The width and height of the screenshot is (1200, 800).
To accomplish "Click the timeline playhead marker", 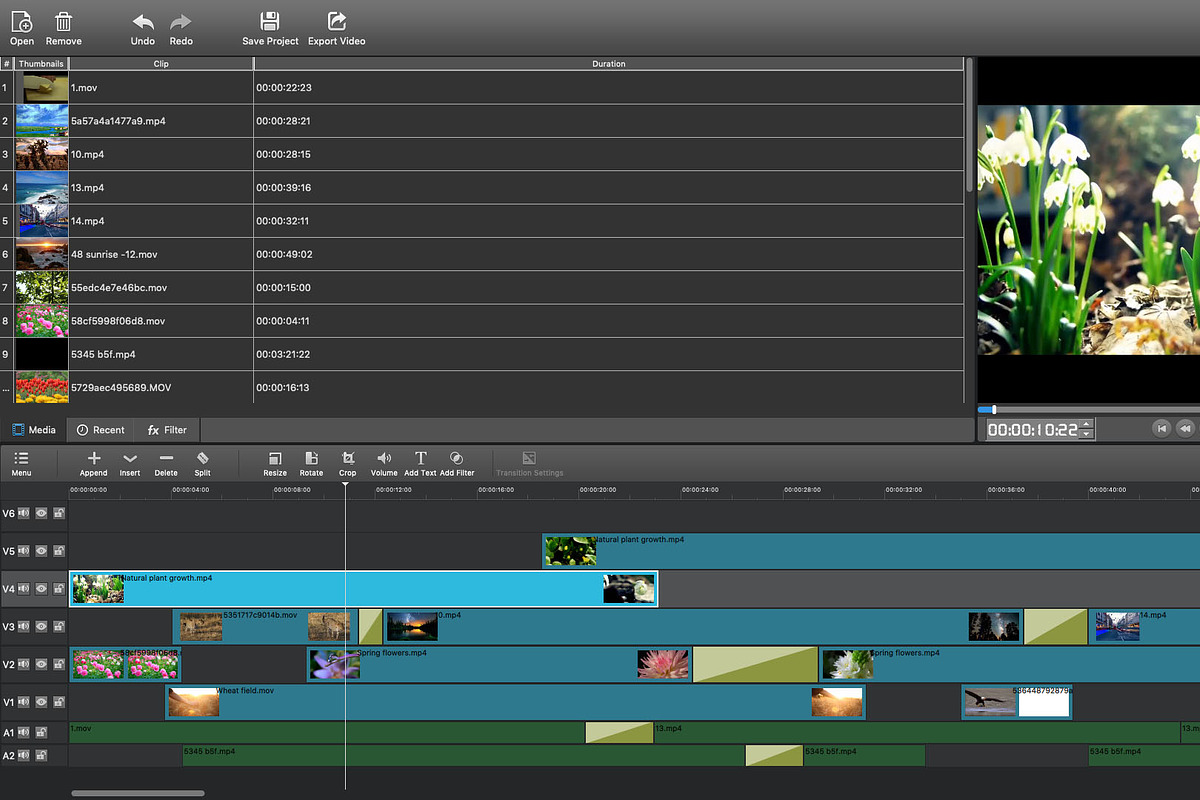I will tap(345, 486).
